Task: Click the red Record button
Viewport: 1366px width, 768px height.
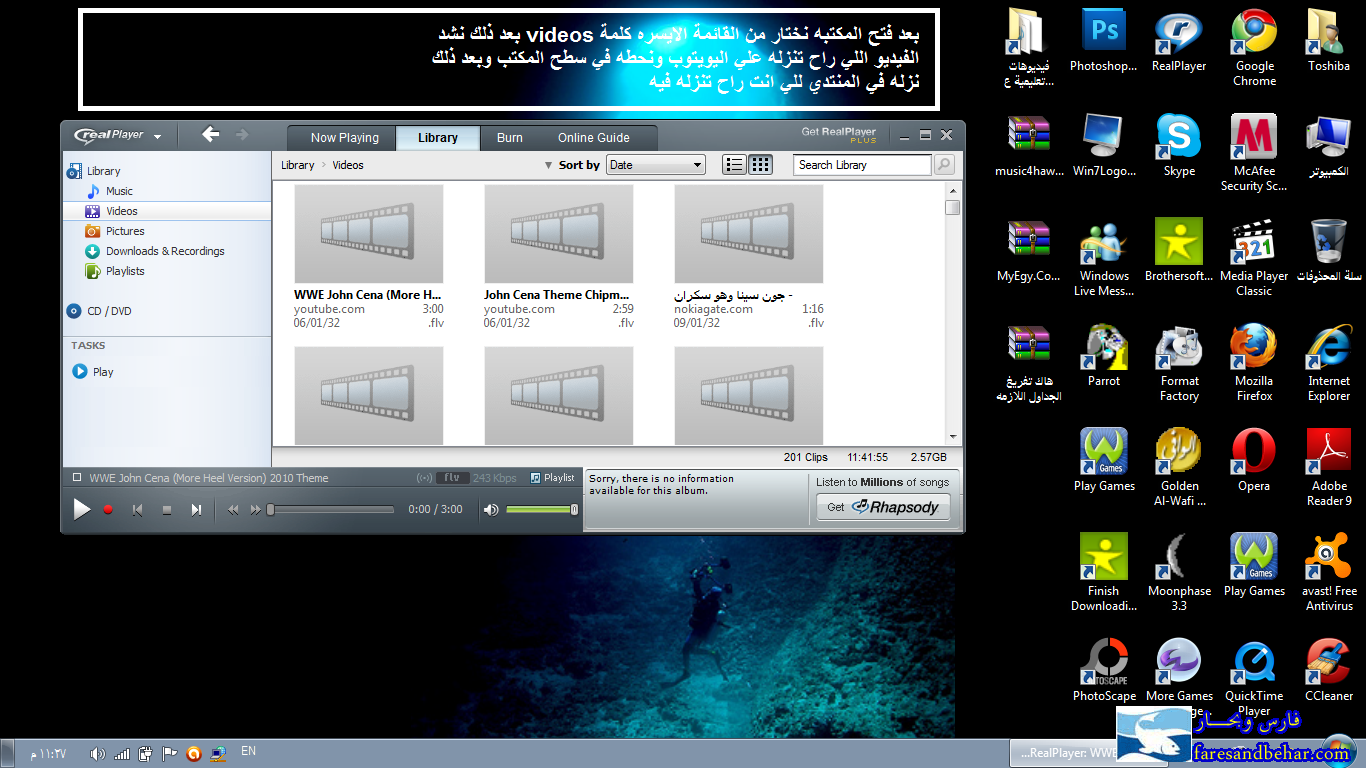Action: (x=108, y=510)
